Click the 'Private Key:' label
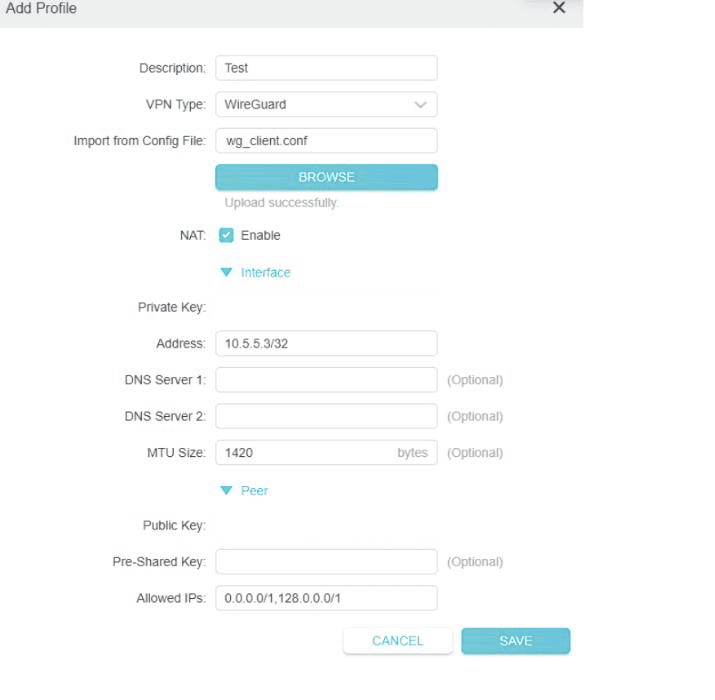Screen dimensions: 715x700 172,307
